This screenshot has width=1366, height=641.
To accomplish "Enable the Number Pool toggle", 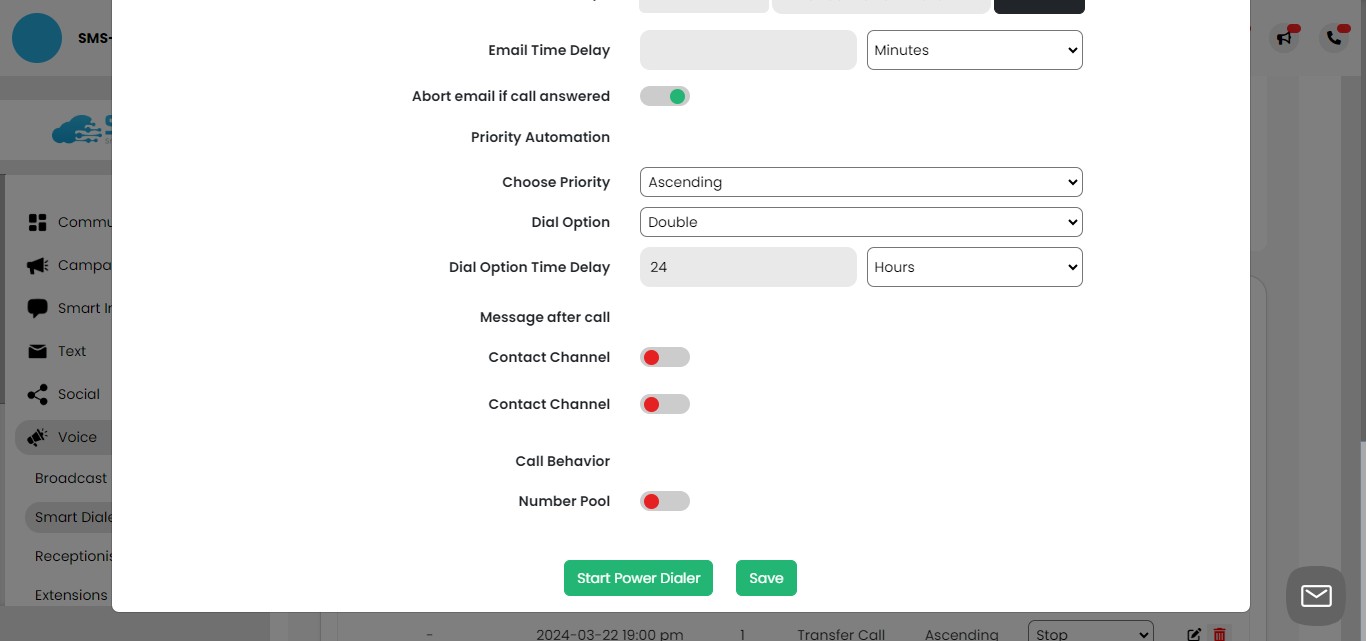I will [x=665, y=501].
